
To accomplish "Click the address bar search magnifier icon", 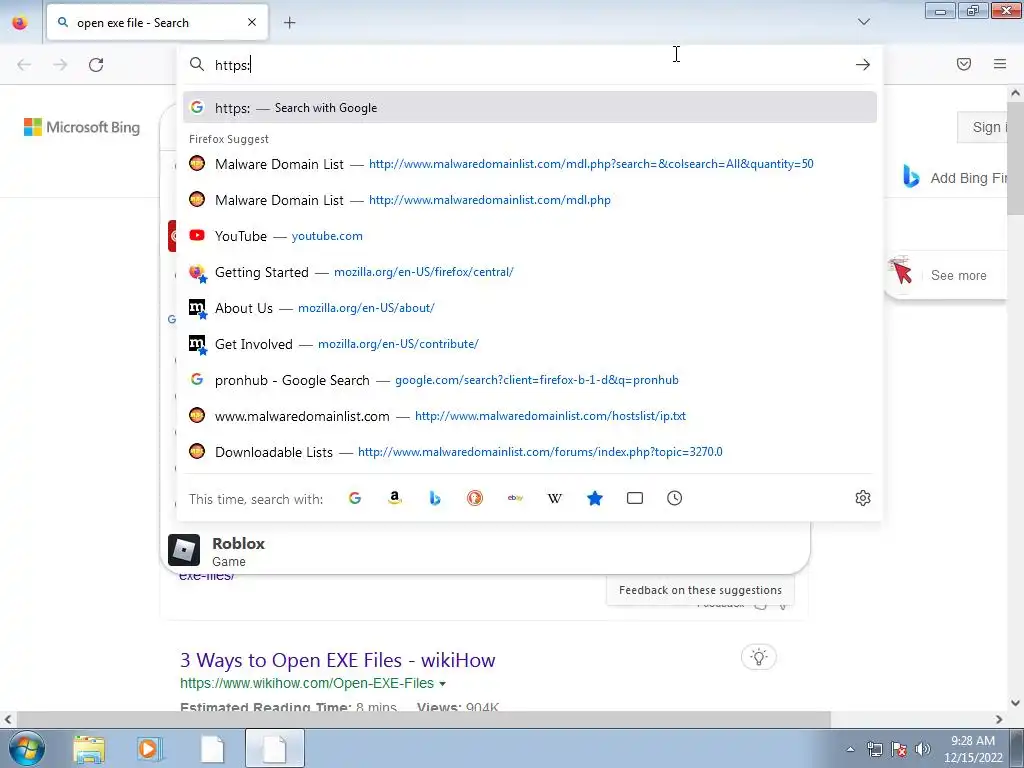I will point(197,64).
